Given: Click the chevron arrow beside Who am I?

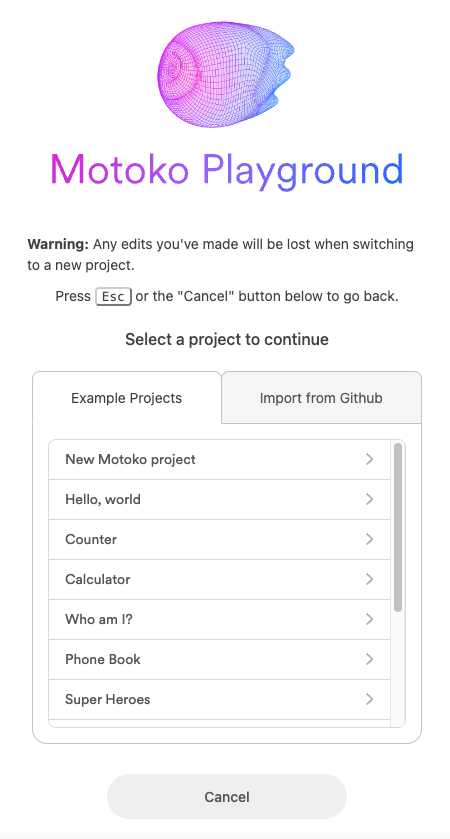Looking at the screenshot, I should point(369,619).
